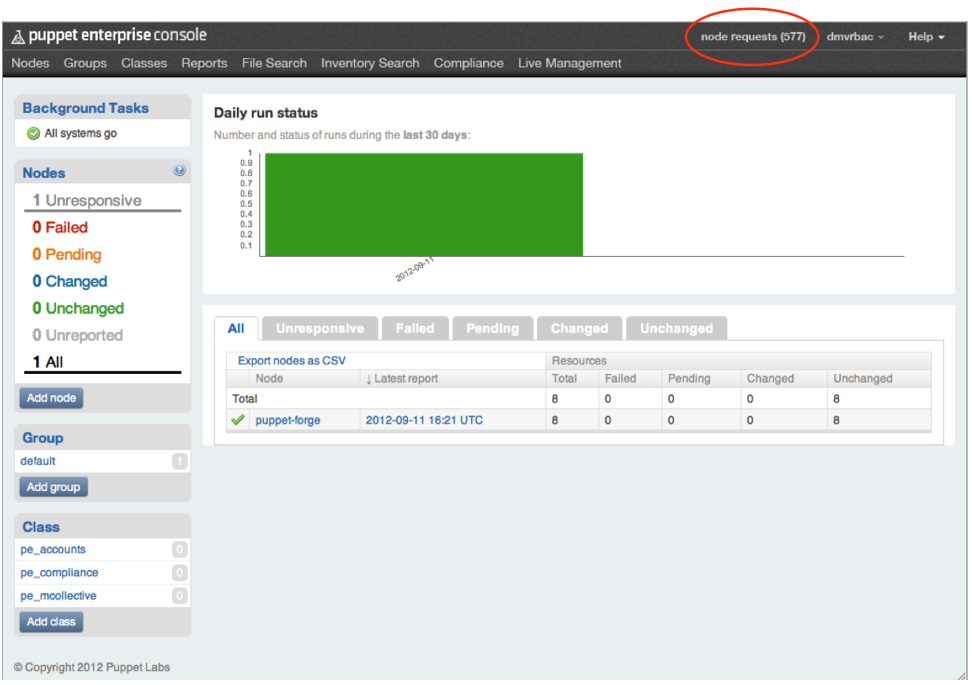Open node requests (577)

pyautogui.click(x=753, y=37)
